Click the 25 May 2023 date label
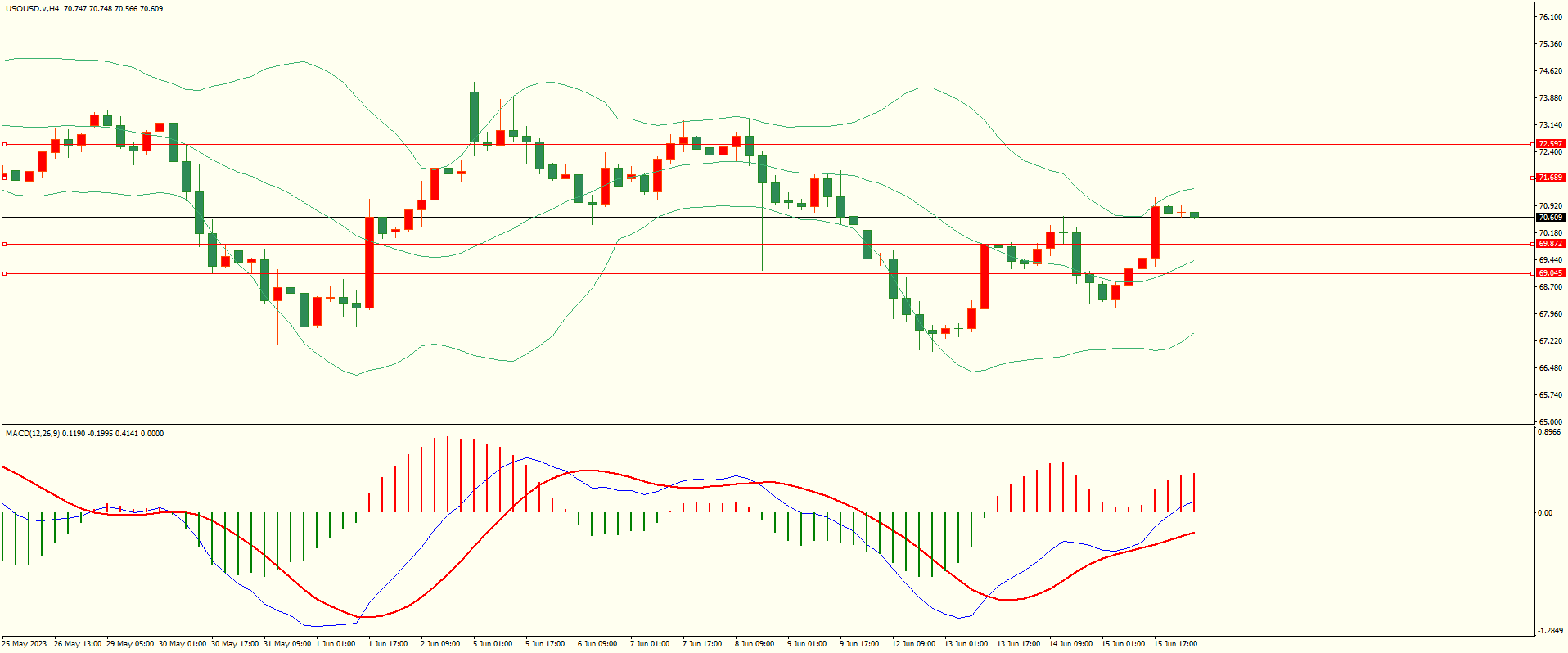Viewport: 1568px width, 653px height. (x=25, y=644)
